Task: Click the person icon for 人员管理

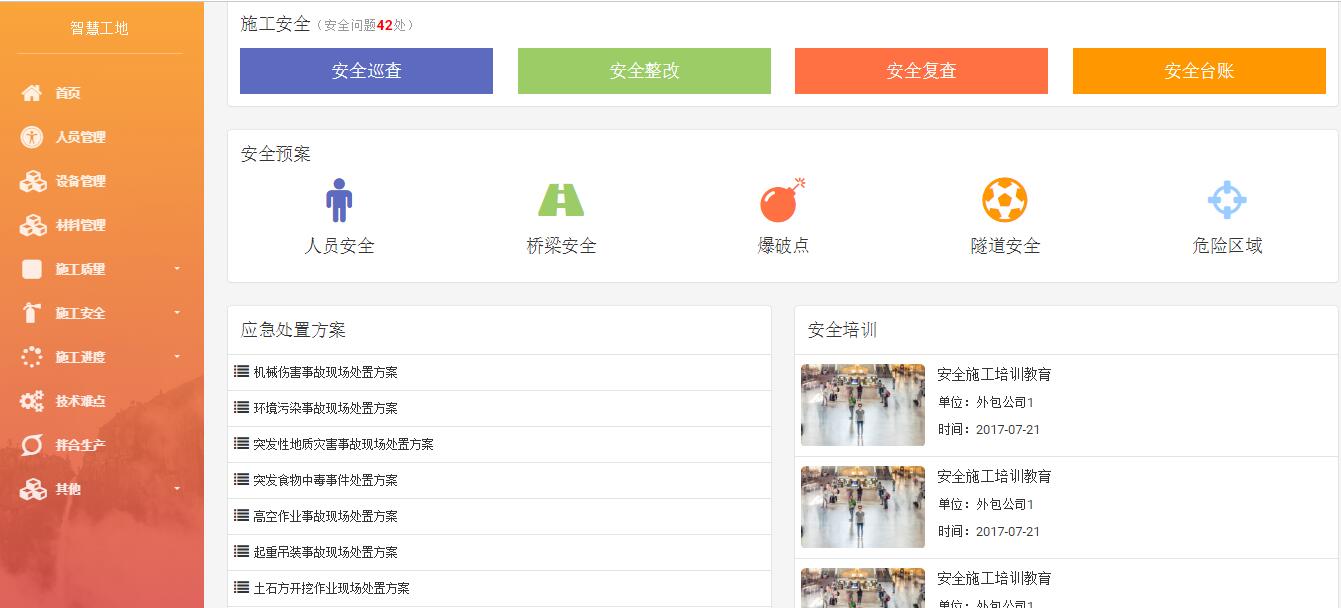Action: coord(32,137)
